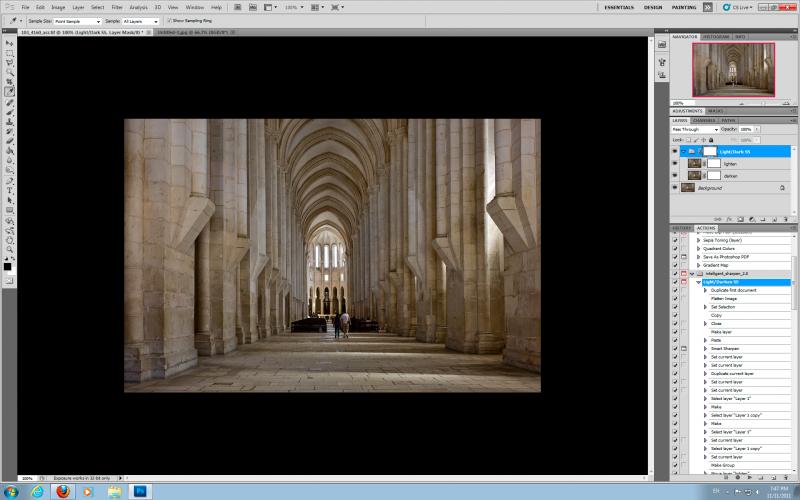Open the Sample All Layers dropdown
Viewport: 800px width, 500px height.
(140, 21)
